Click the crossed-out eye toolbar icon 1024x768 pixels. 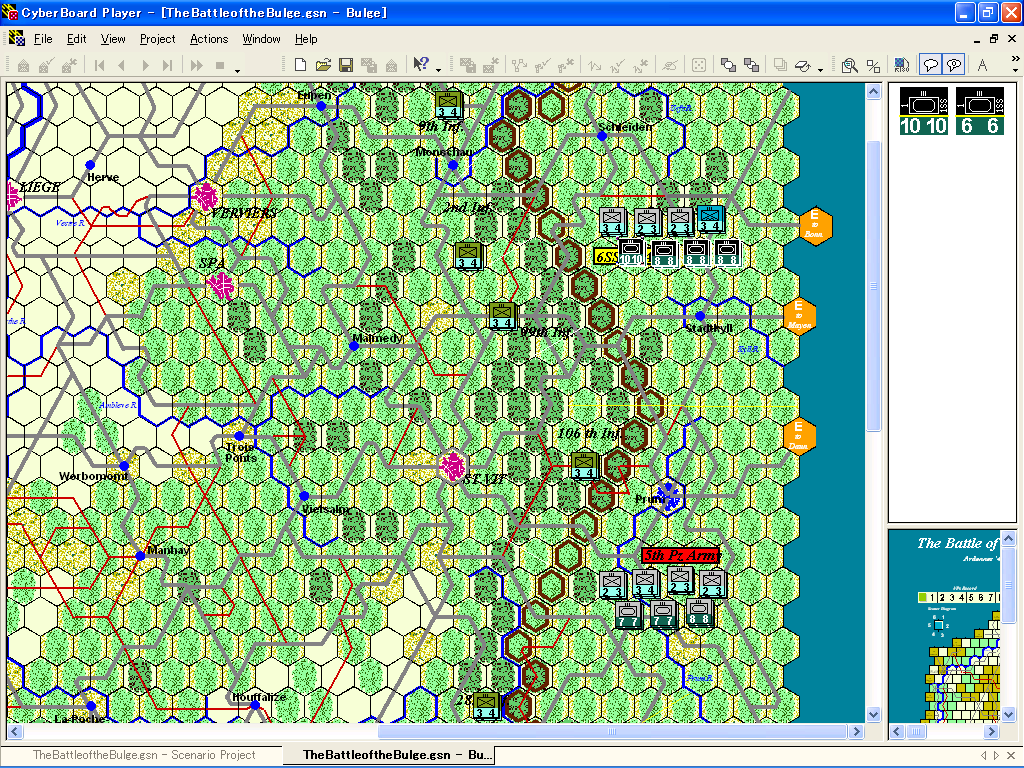670,65
